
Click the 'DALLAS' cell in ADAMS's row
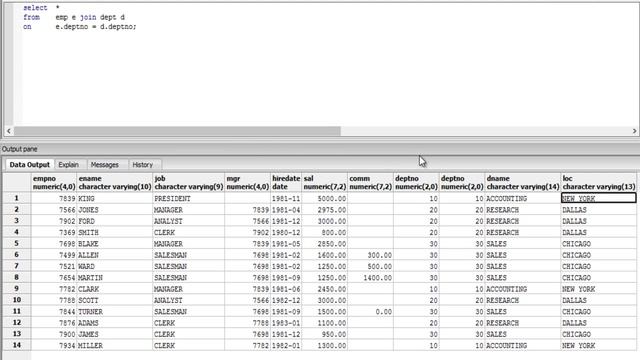point(599,323)
